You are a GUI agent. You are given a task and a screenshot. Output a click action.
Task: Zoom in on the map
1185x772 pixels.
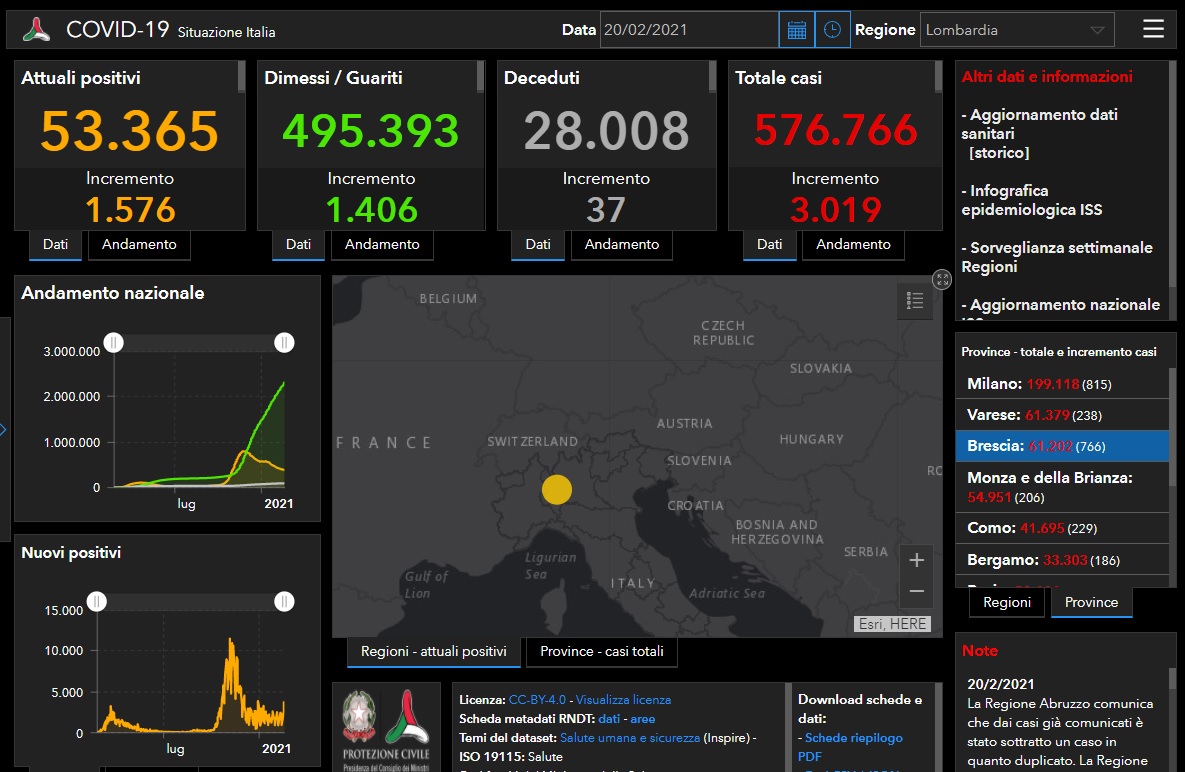(916, 560)
